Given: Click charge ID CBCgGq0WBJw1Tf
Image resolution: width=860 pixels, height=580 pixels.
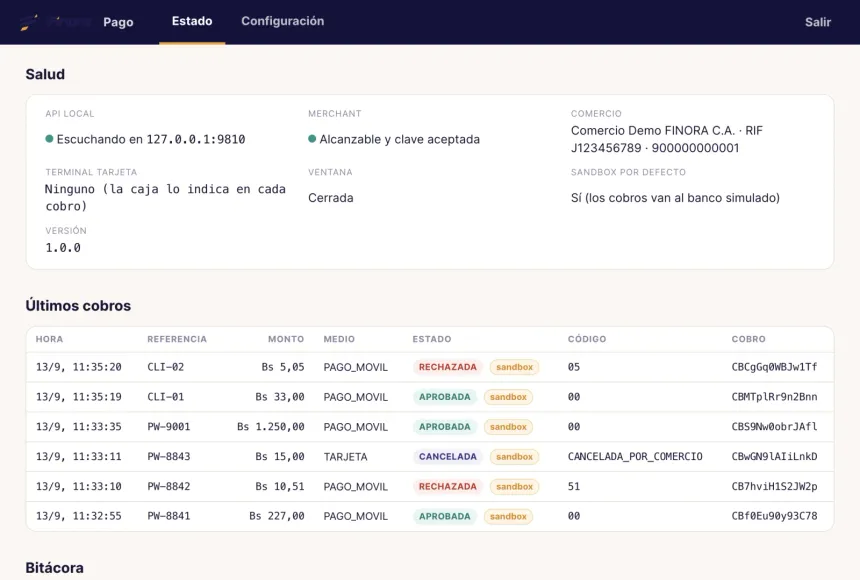Looking at the screenshot, I should [x=774, y=367].
